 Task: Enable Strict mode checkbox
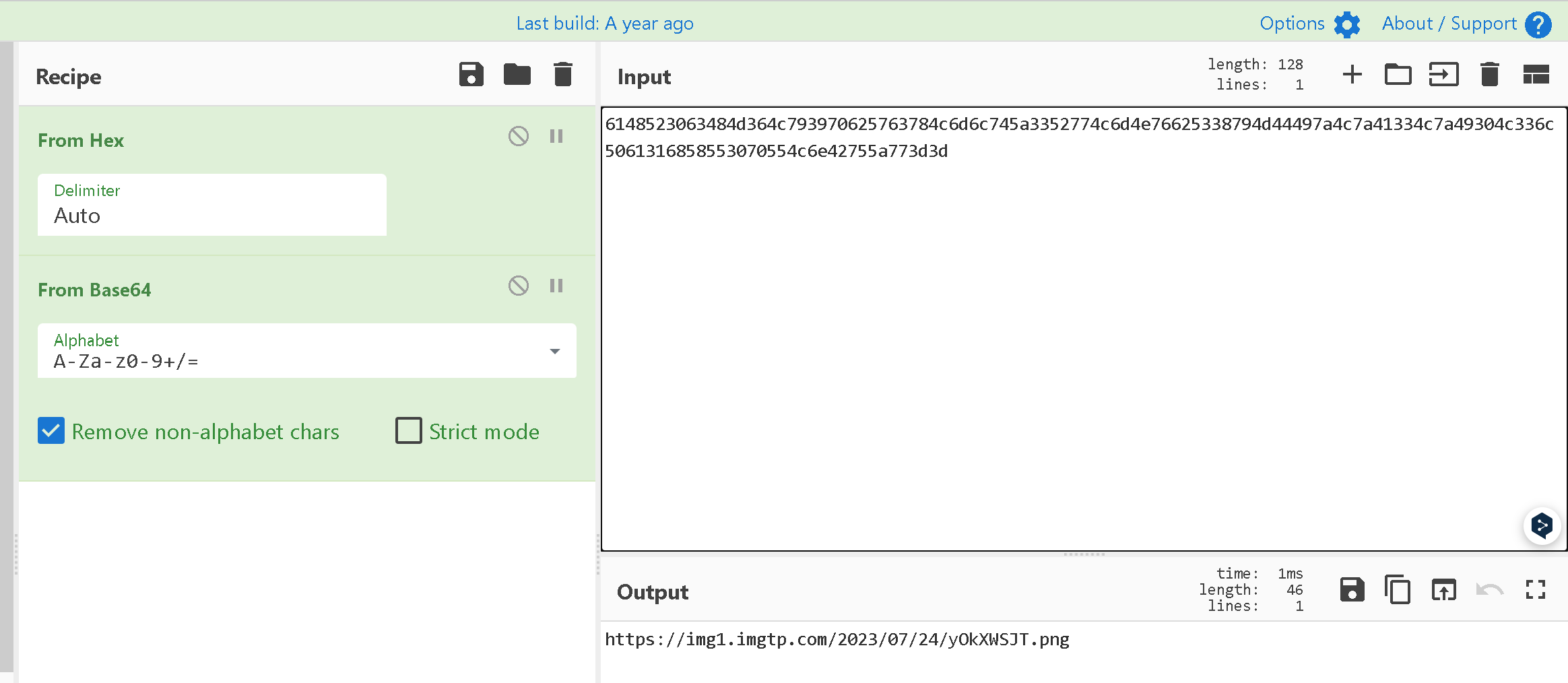409,431
